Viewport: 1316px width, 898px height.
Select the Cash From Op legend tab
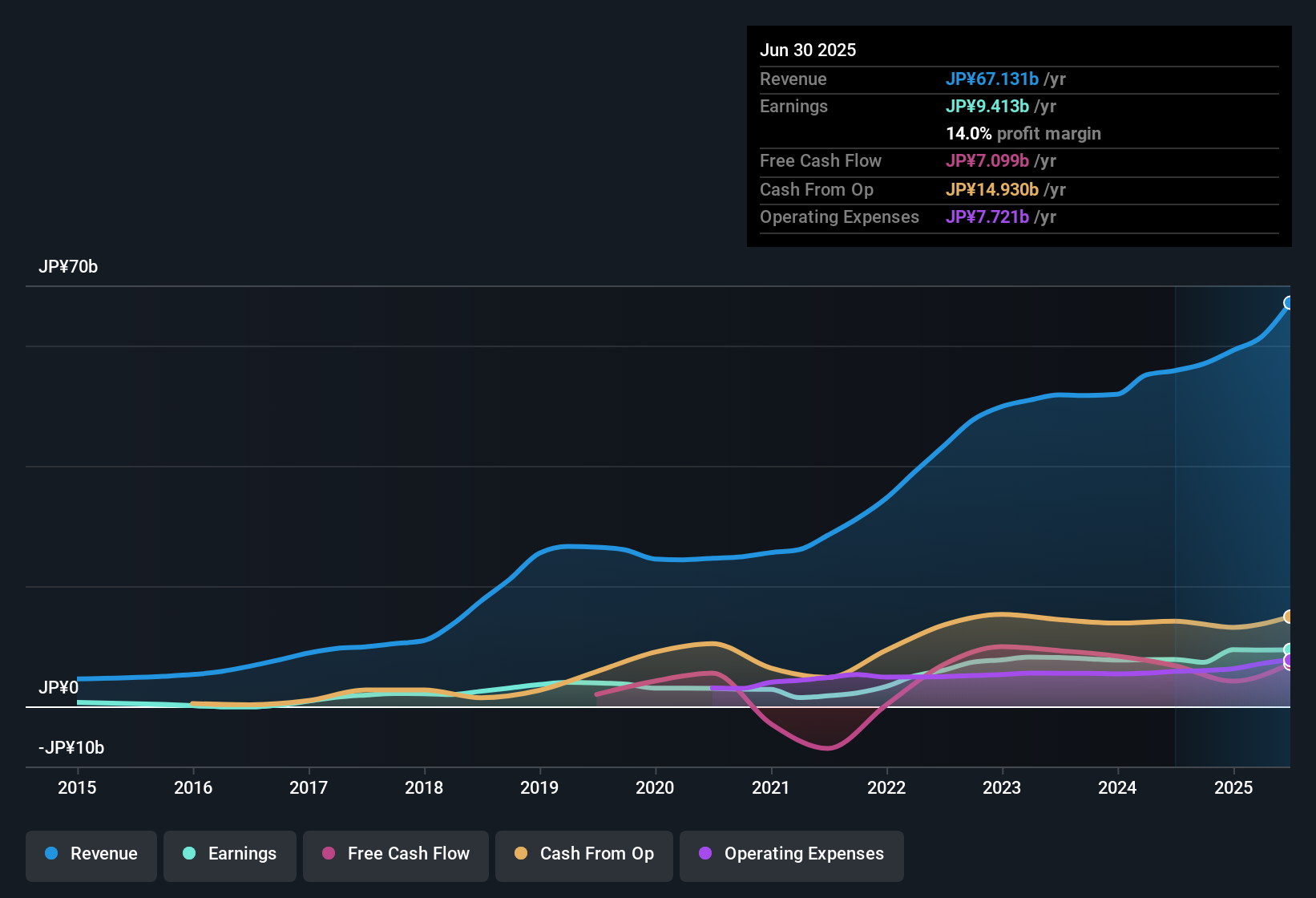point(583,854)
